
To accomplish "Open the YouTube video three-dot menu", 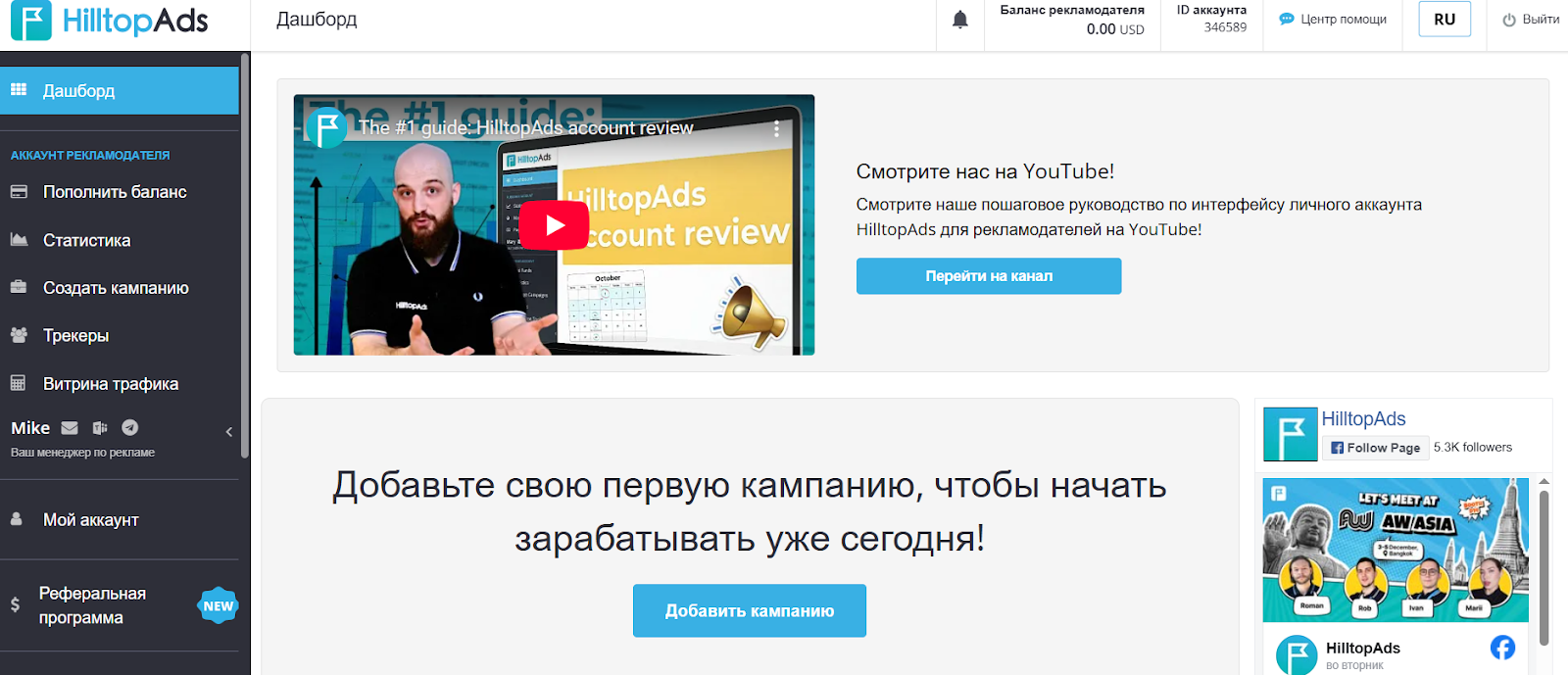I will pos(777,128).
